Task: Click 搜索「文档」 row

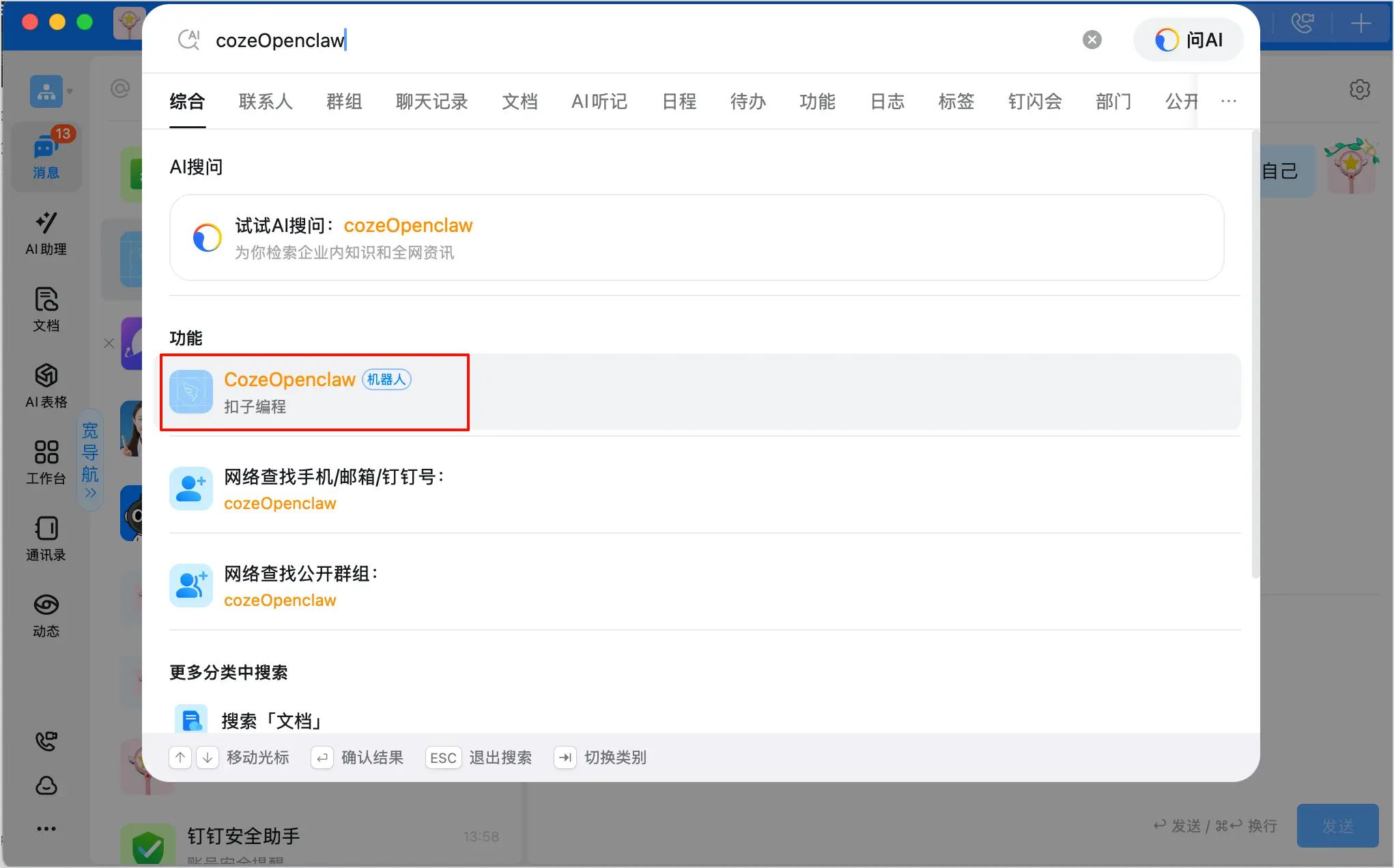Action: (705, 719)
